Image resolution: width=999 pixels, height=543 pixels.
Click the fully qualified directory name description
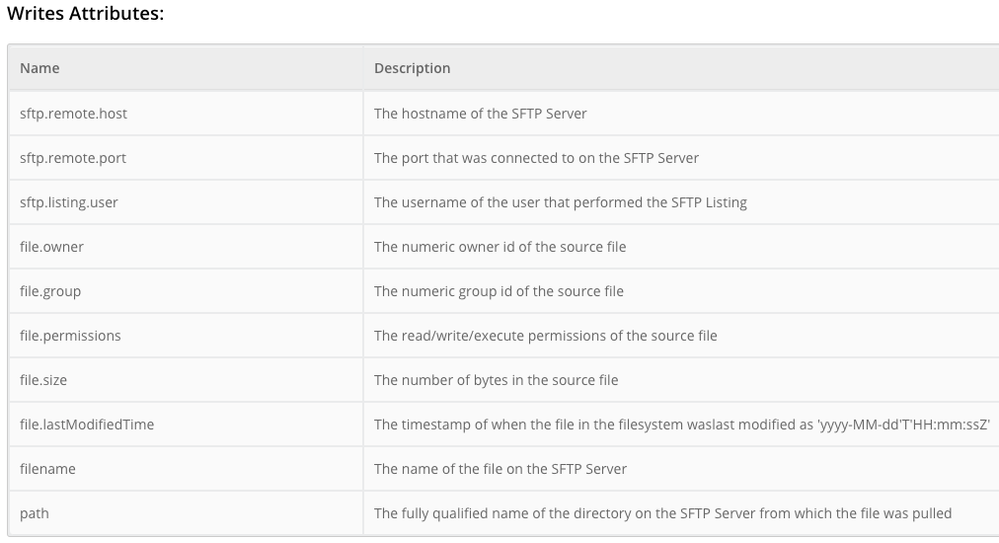click(x=662, y=513)
